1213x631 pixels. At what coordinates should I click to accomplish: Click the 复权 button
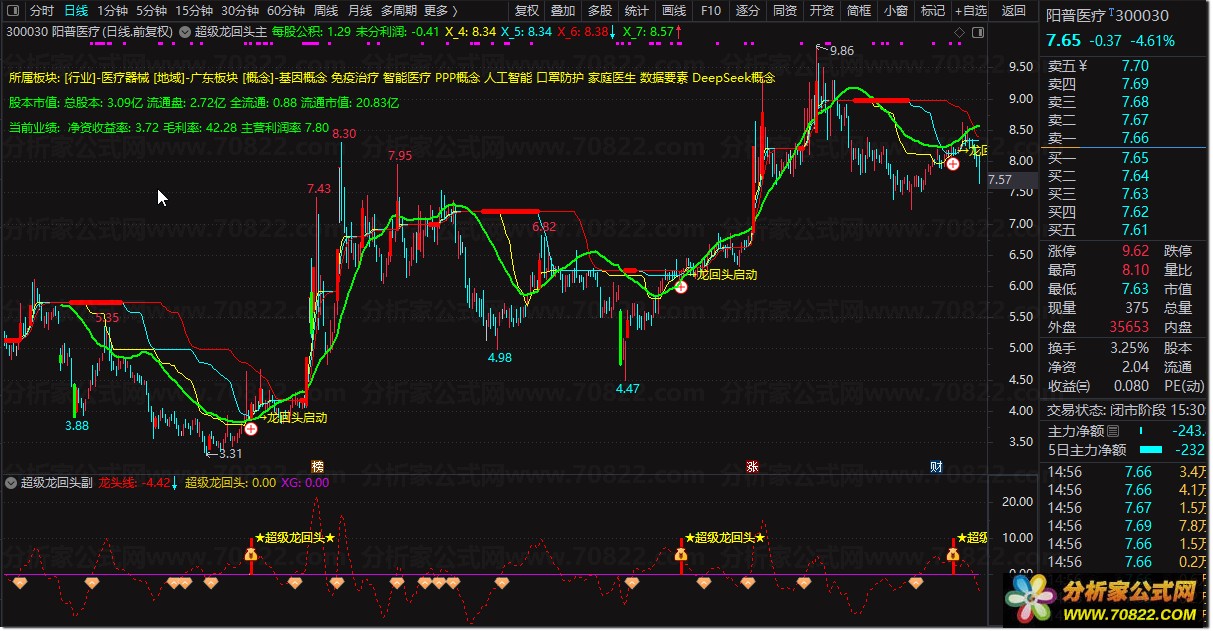(x=527, y=11)
